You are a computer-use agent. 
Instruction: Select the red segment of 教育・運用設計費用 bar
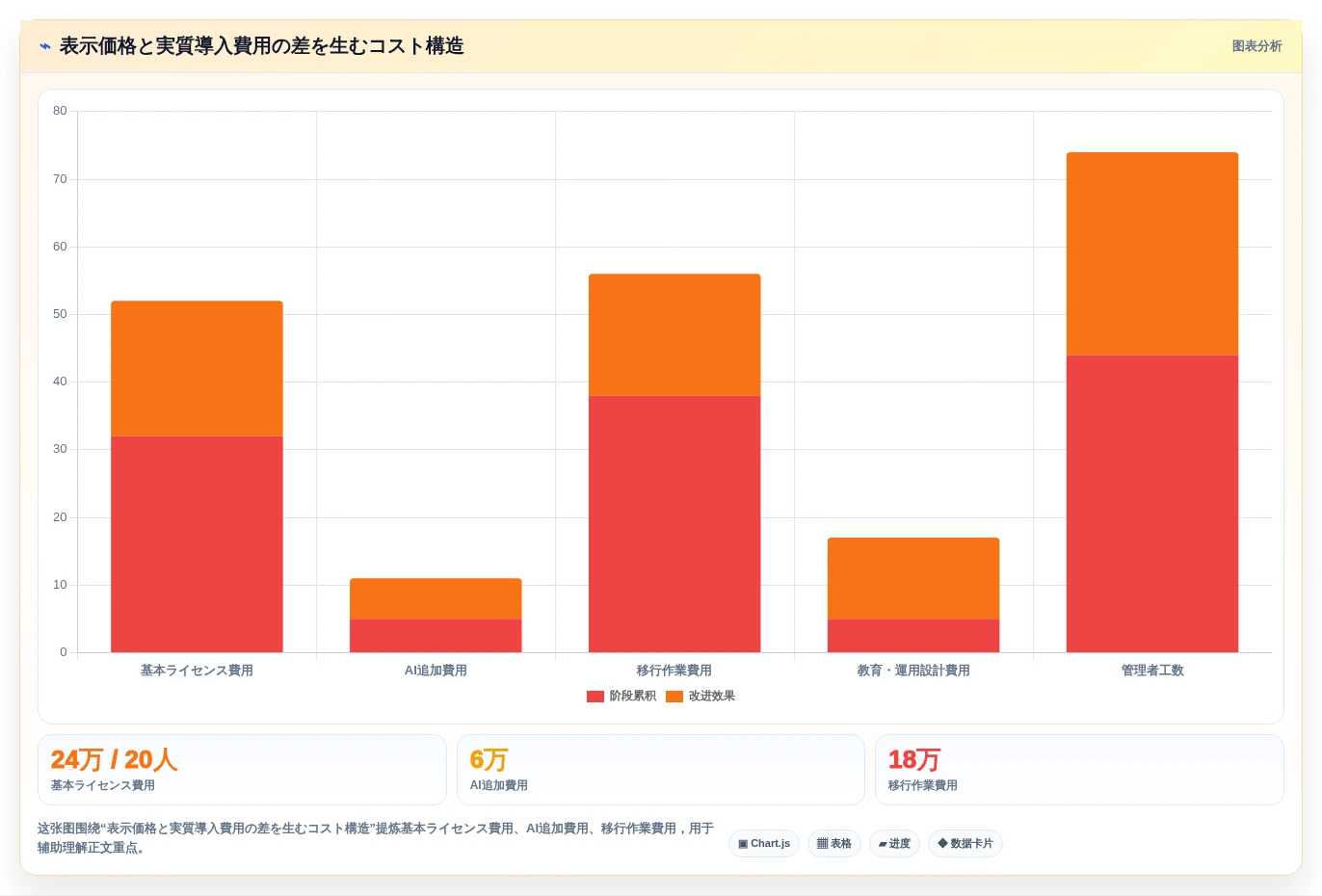pos(913,636)
